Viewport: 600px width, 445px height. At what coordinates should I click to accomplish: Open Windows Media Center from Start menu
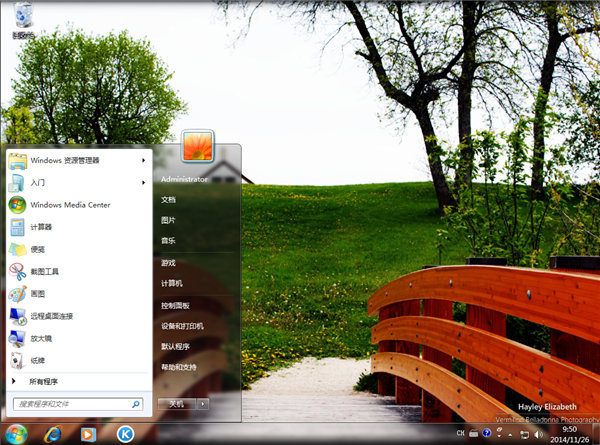coord(69,204)
